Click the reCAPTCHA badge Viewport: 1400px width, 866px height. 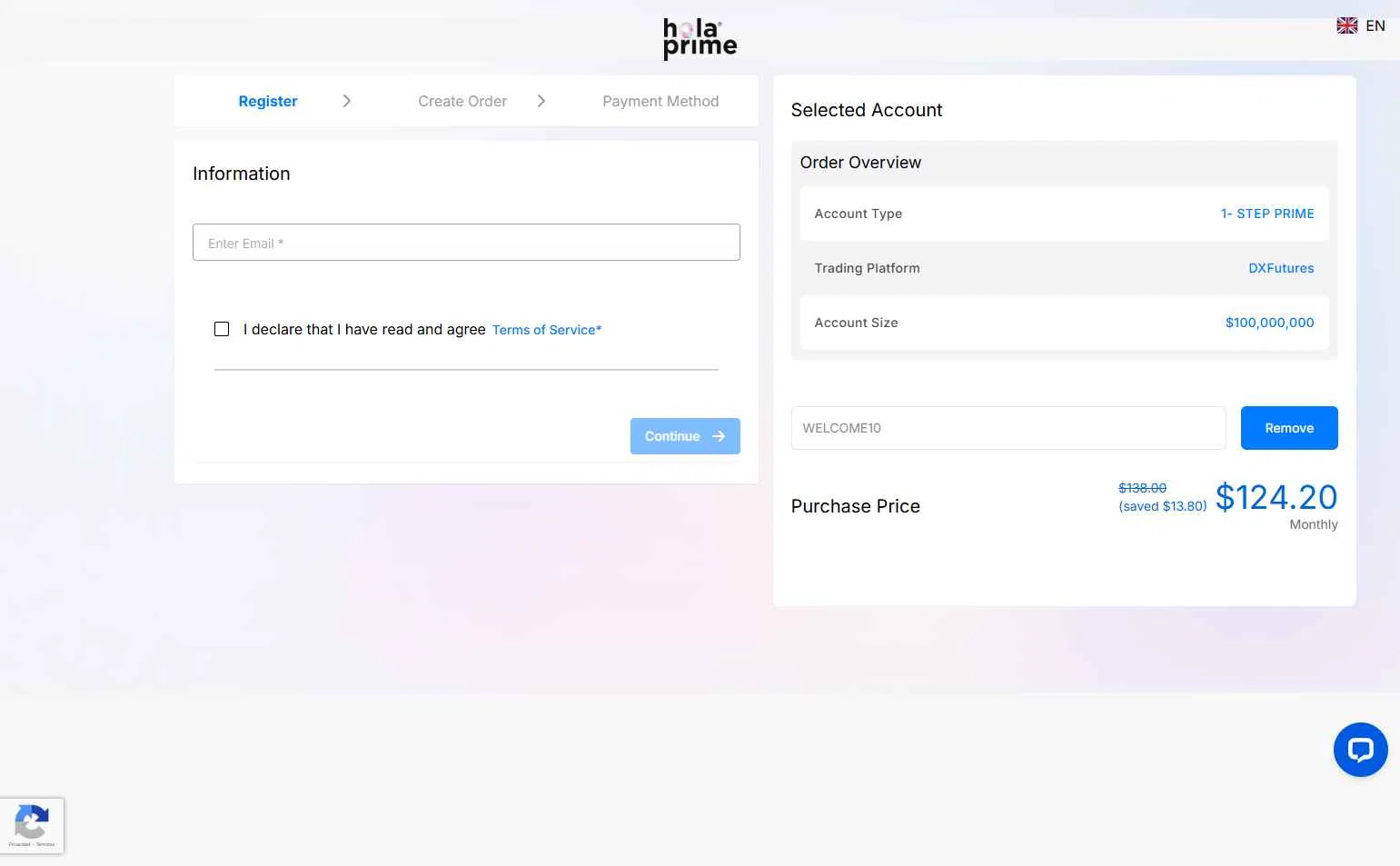coord(32,826)
